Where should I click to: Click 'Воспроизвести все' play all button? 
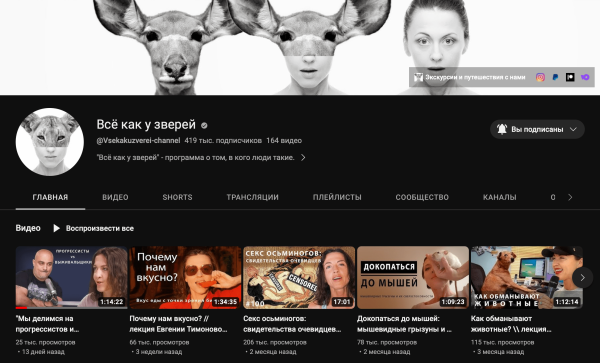[x=93, y=228]
